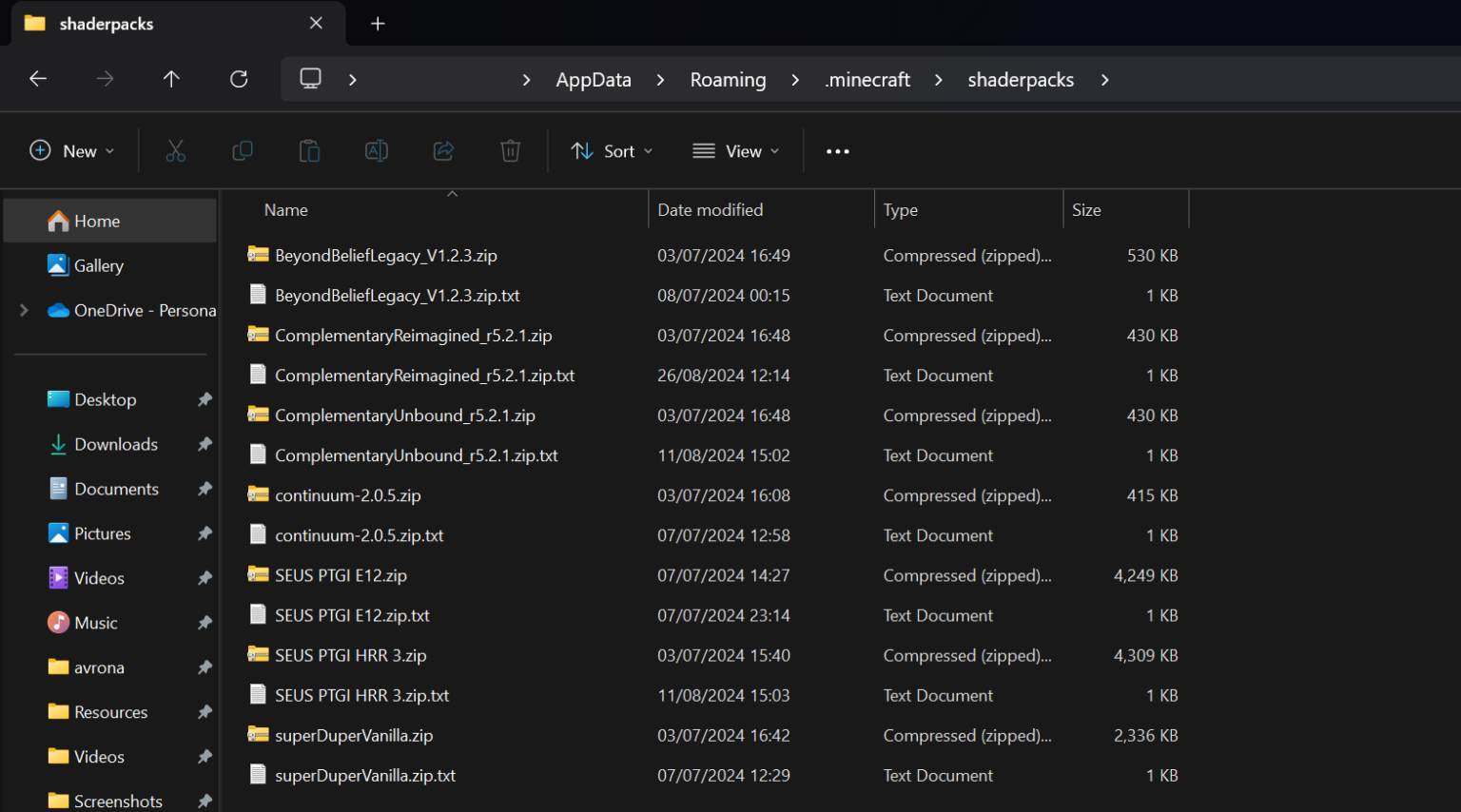Toggle pin on the Documents shortcut
Image resolution: width=1461 pixels, height=812 pixels.
(205, 489)
